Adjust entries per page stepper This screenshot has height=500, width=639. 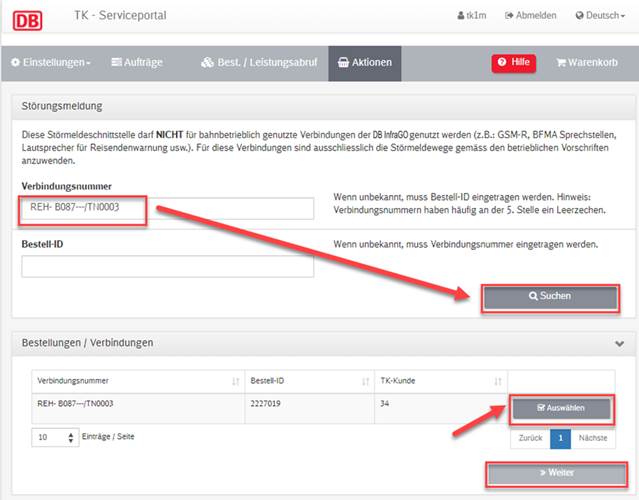71,438
